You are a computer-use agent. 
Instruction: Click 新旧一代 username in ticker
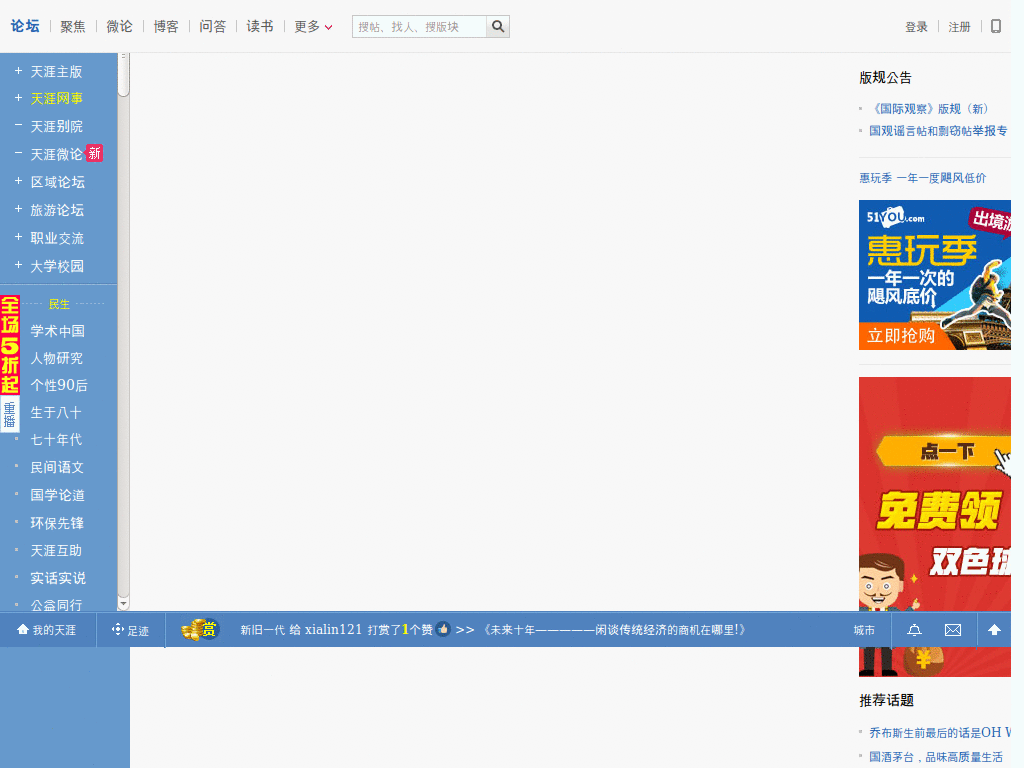click(263, 630)
